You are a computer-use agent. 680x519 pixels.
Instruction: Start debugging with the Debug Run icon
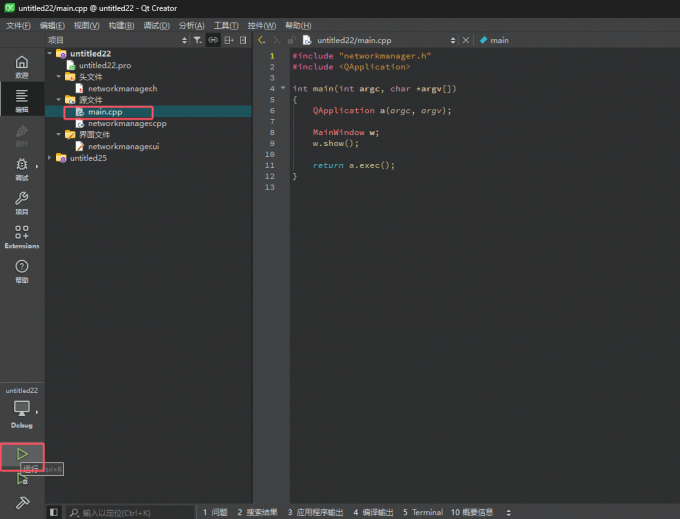(22, 479)
